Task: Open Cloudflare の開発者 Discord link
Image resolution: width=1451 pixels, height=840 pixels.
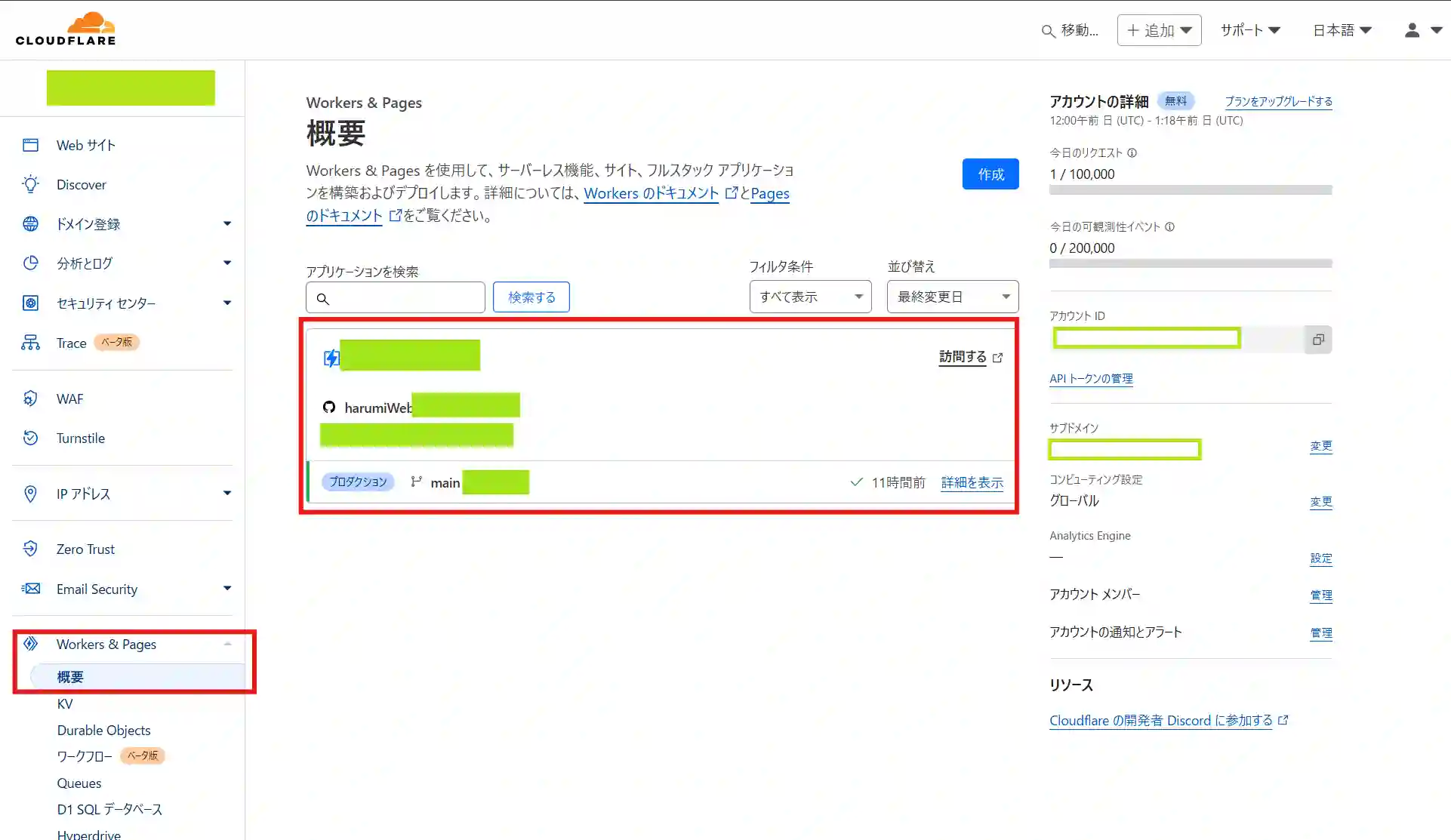Action: pos(1161,720)
